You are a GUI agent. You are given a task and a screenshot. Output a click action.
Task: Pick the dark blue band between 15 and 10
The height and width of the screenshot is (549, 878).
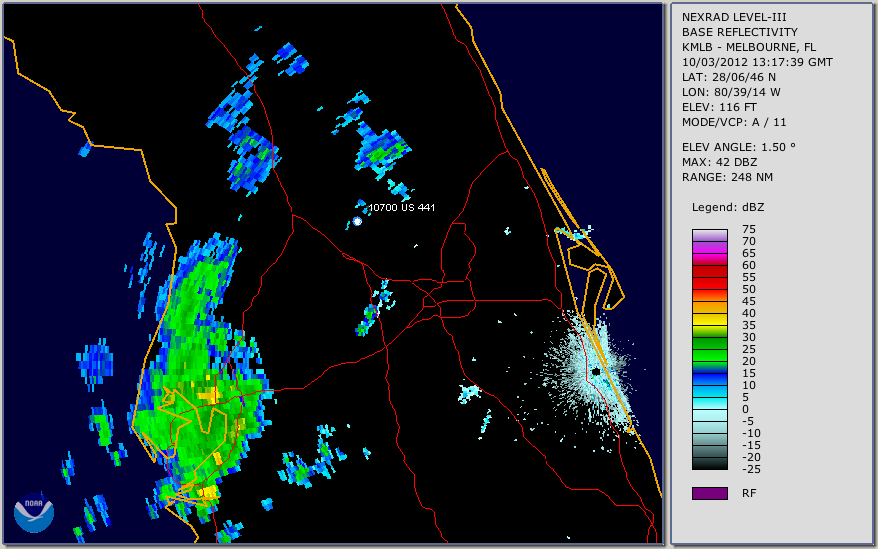click(x=709, y=379)
